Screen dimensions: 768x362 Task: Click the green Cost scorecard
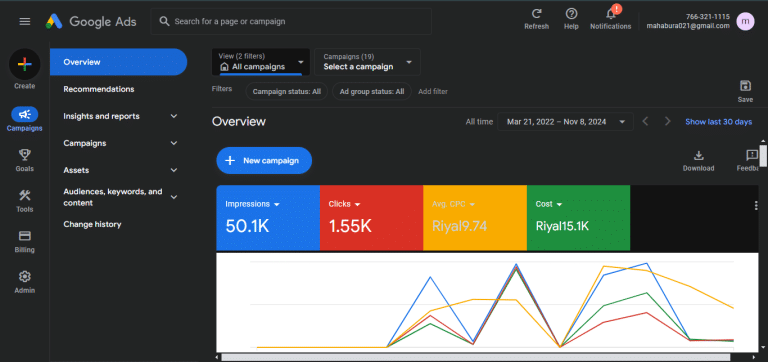[578, 218]
